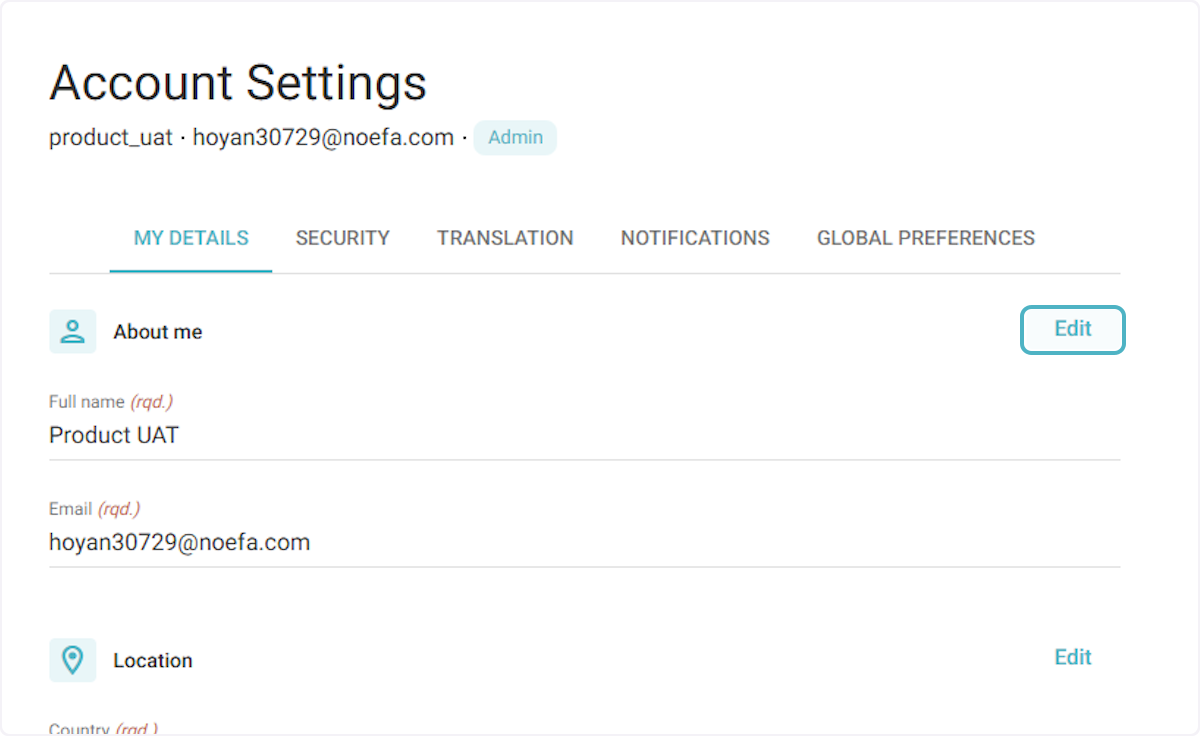Click the Location pin icon

72,660
